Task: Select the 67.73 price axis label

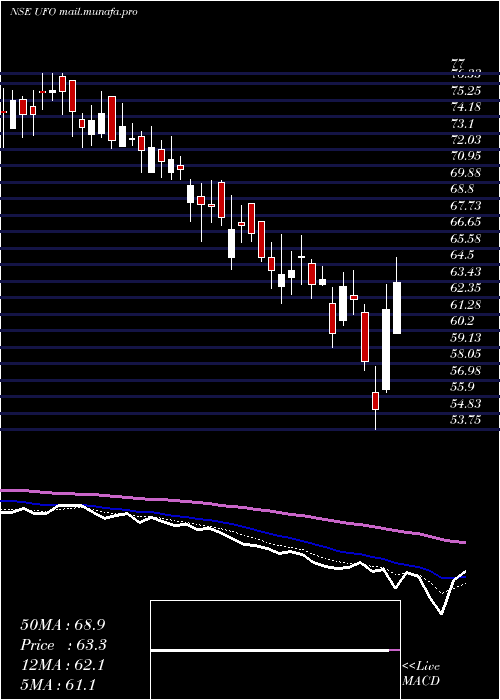Action: 466,206
